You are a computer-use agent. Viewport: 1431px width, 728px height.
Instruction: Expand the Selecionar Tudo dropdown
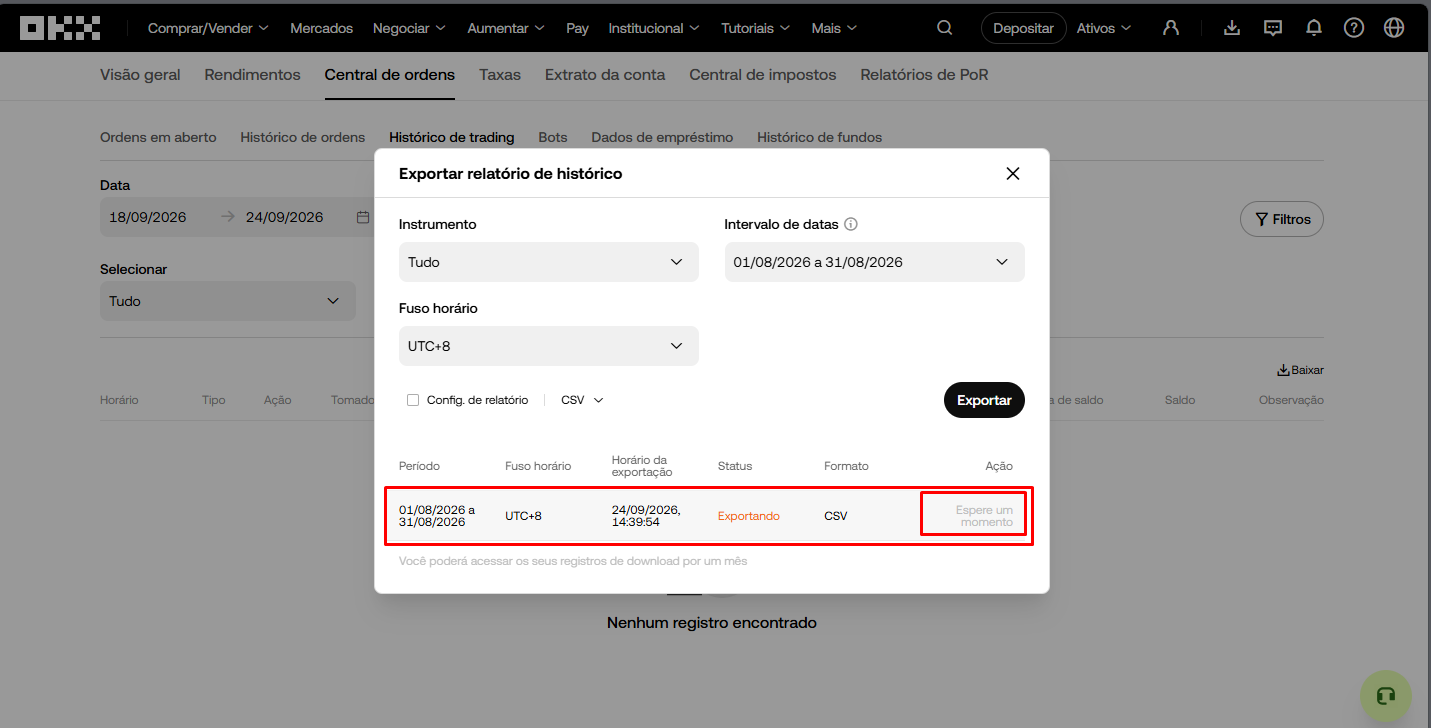(228, 301)
